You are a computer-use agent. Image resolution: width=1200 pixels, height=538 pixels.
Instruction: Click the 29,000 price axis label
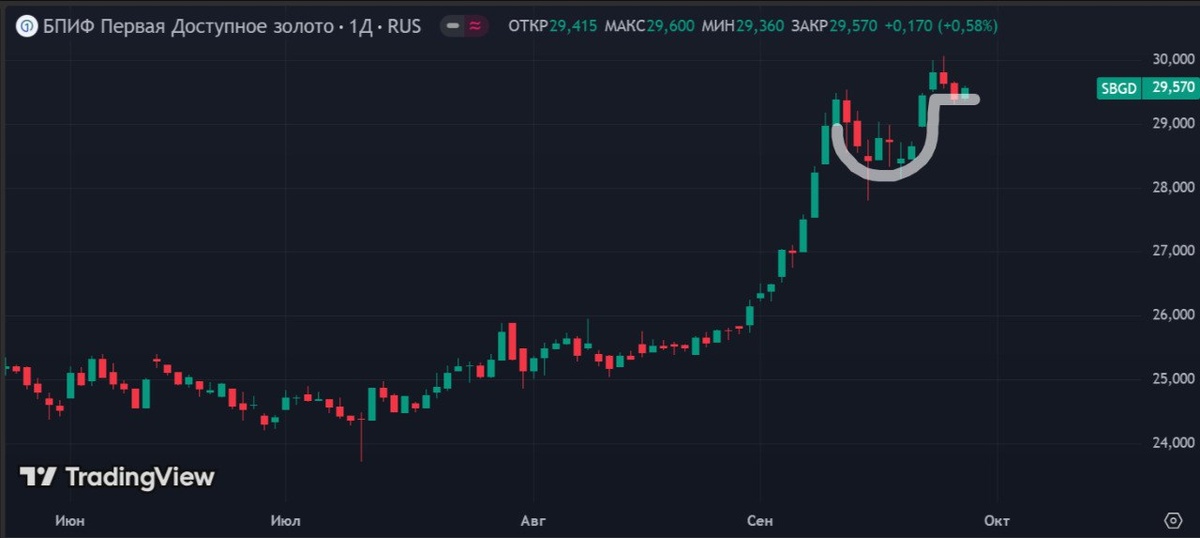[1173, 124]
